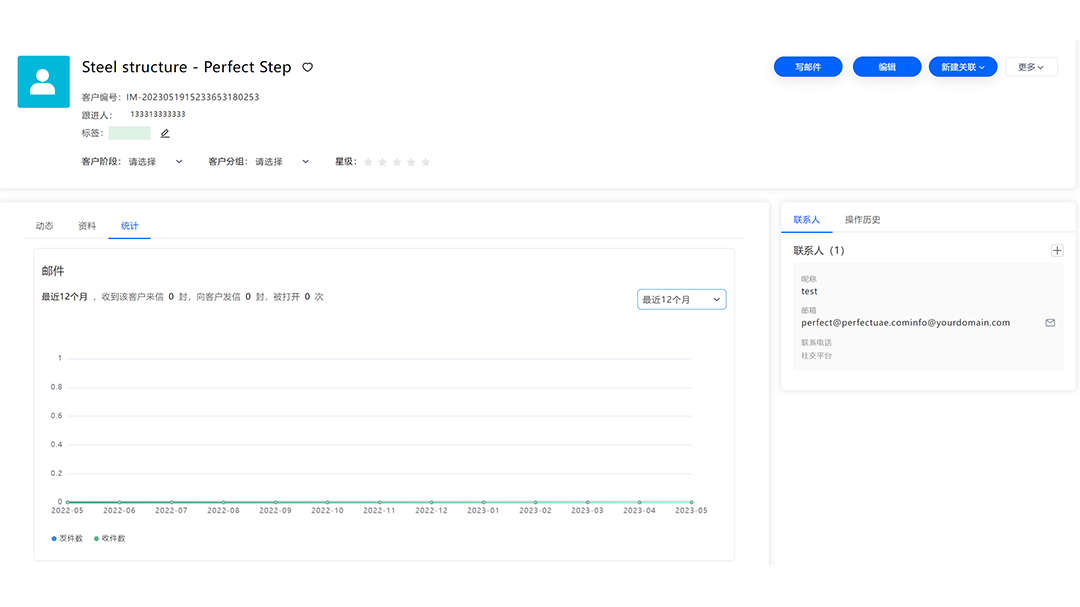Click the 编辑 button
This screenshot has width=1080, height=607.
(886, 67)
